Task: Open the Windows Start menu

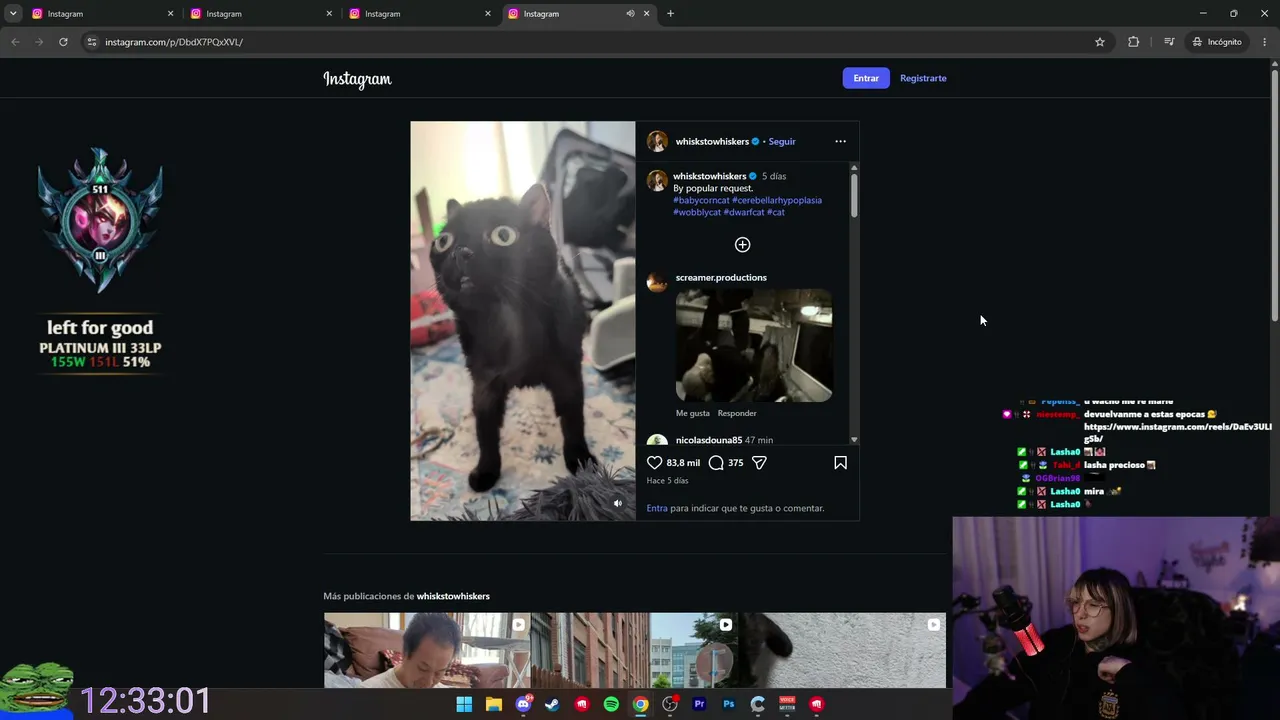Action: coord(464,704)
